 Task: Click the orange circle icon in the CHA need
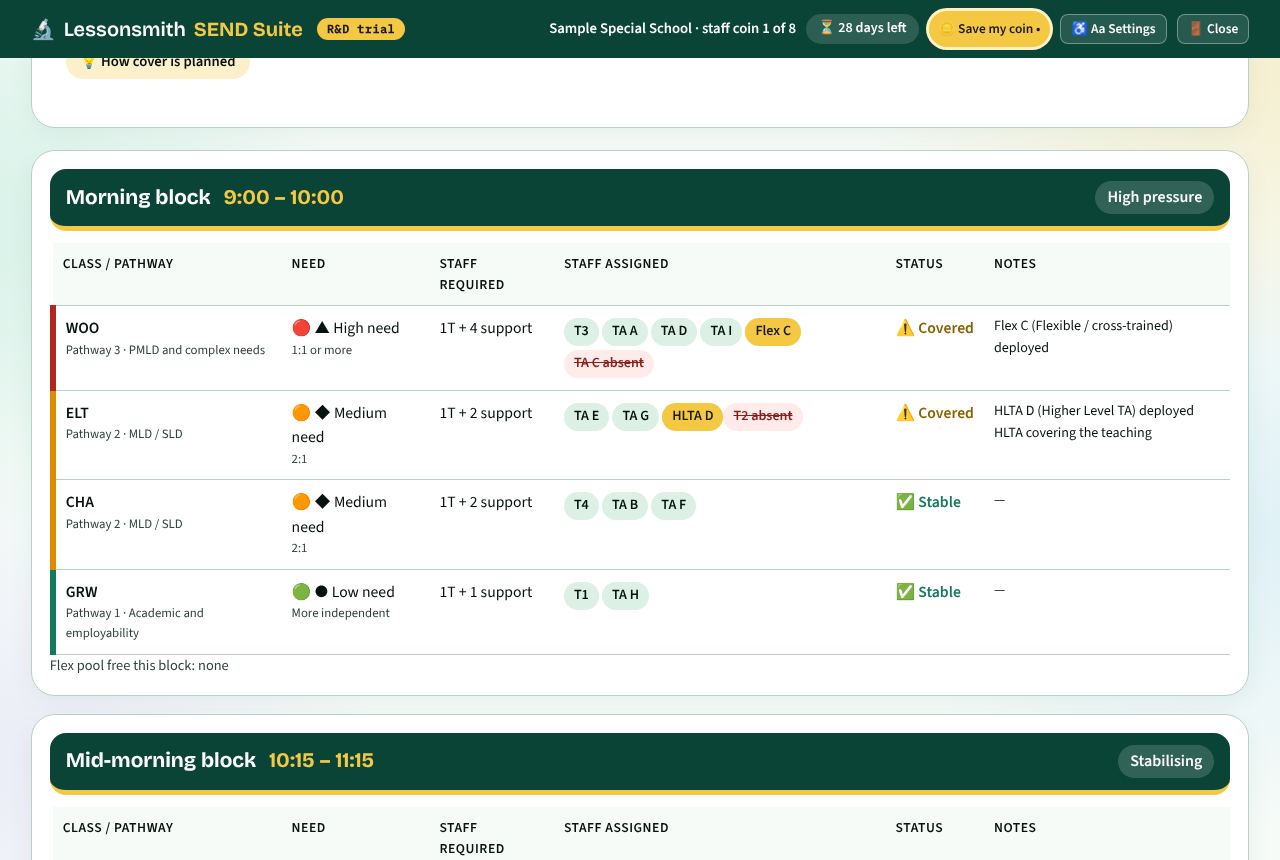click(301, 502)
